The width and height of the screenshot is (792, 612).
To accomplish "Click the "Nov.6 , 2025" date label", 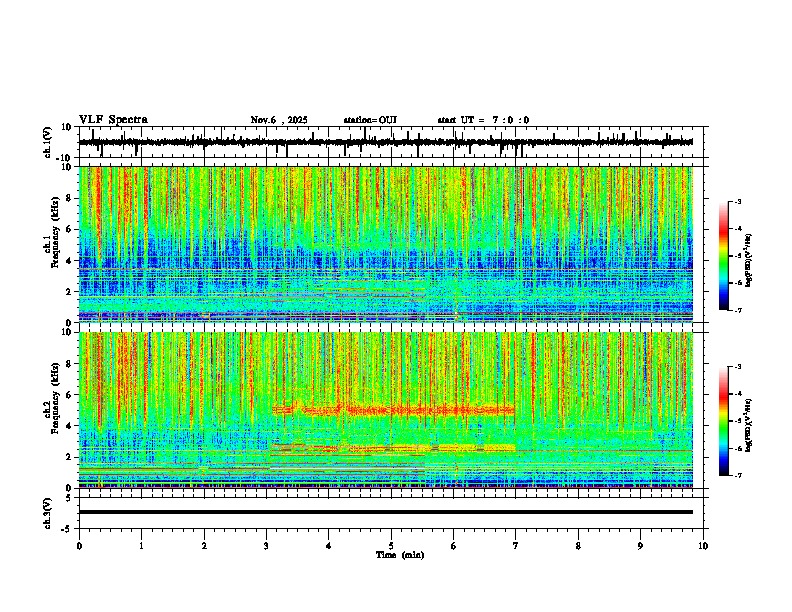I will tap(279, 120).
